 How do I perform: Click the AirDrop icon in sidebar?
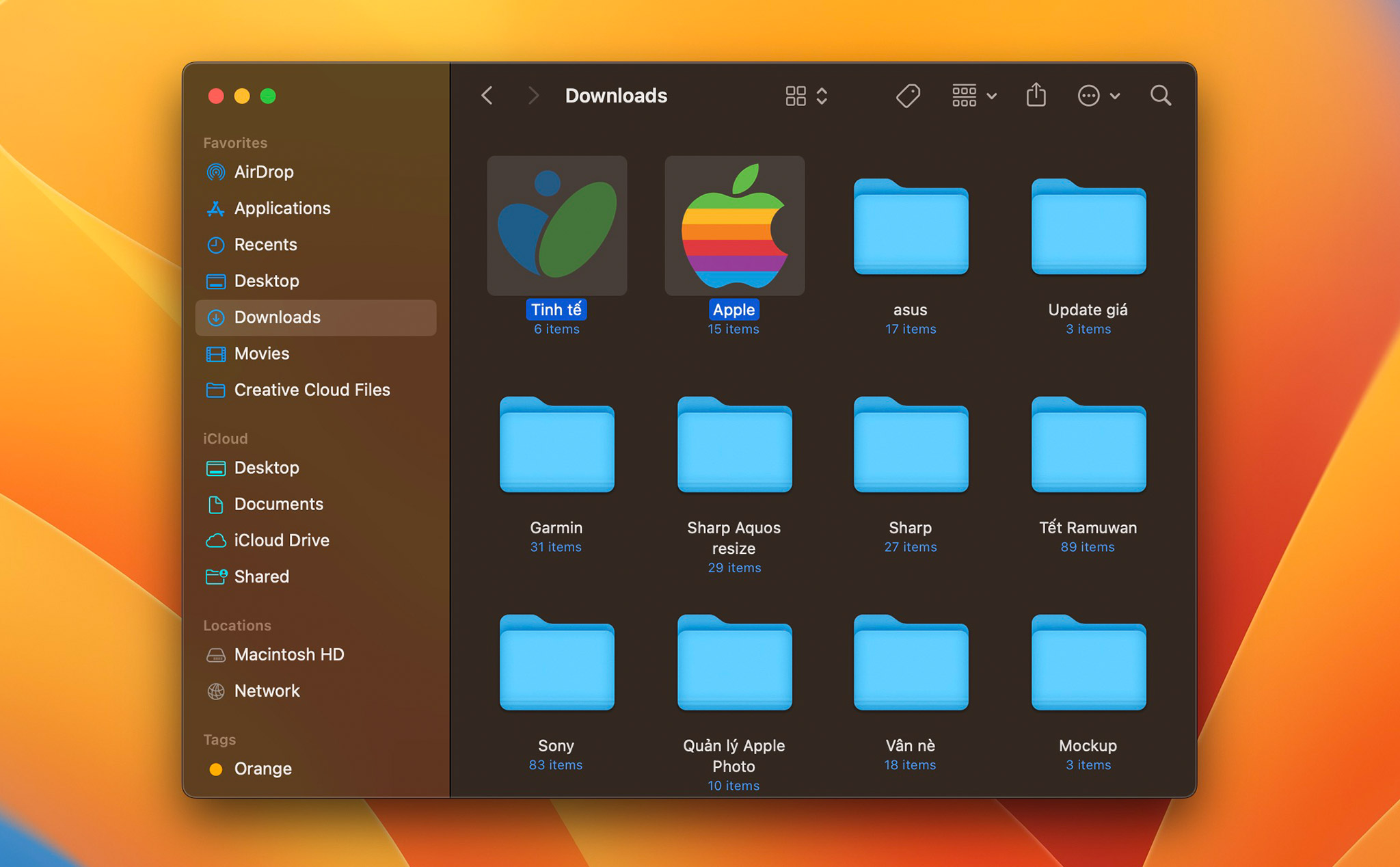coord(216,172)
